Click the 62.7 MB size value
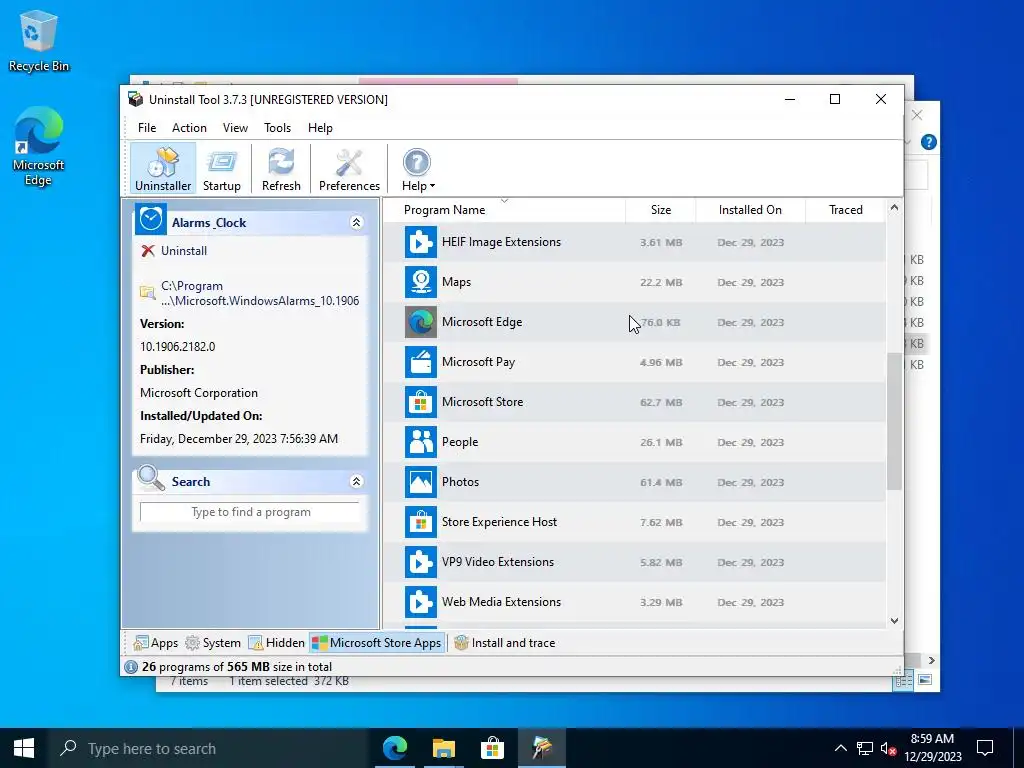This screenshot has height=768, width=1024. click(661, 402)
